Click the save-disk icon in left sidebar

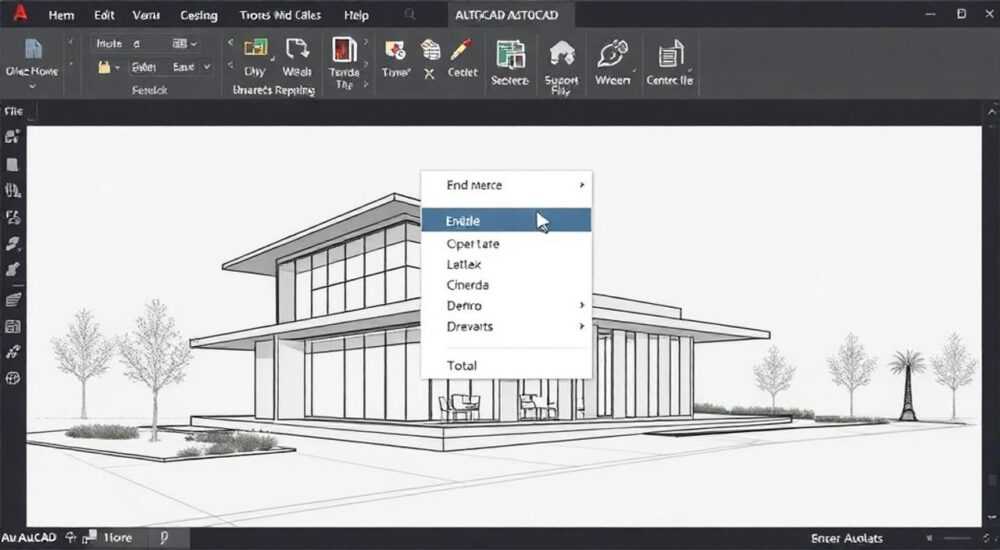point(13,327)
